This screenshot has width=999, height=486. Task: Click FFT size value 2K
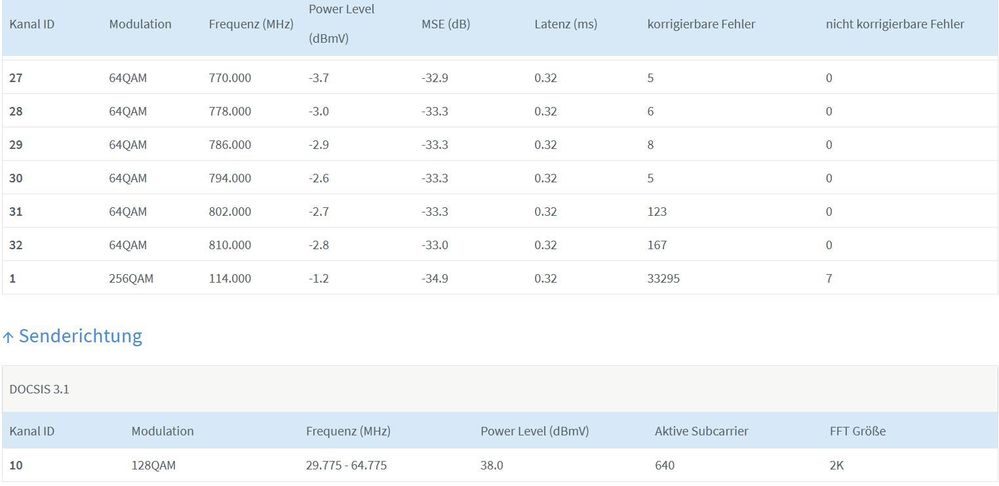point(837,466)
